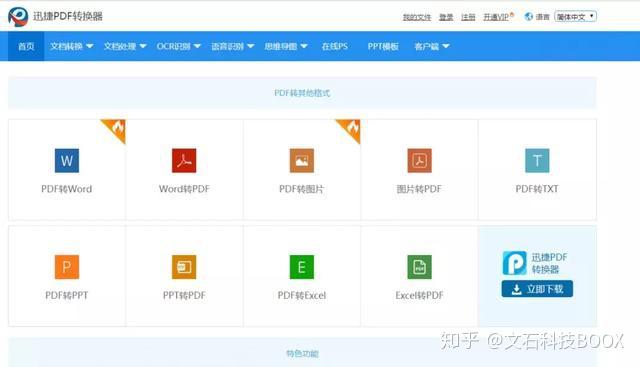Open the PDF转PPT orange P icon

coord(67,267)
